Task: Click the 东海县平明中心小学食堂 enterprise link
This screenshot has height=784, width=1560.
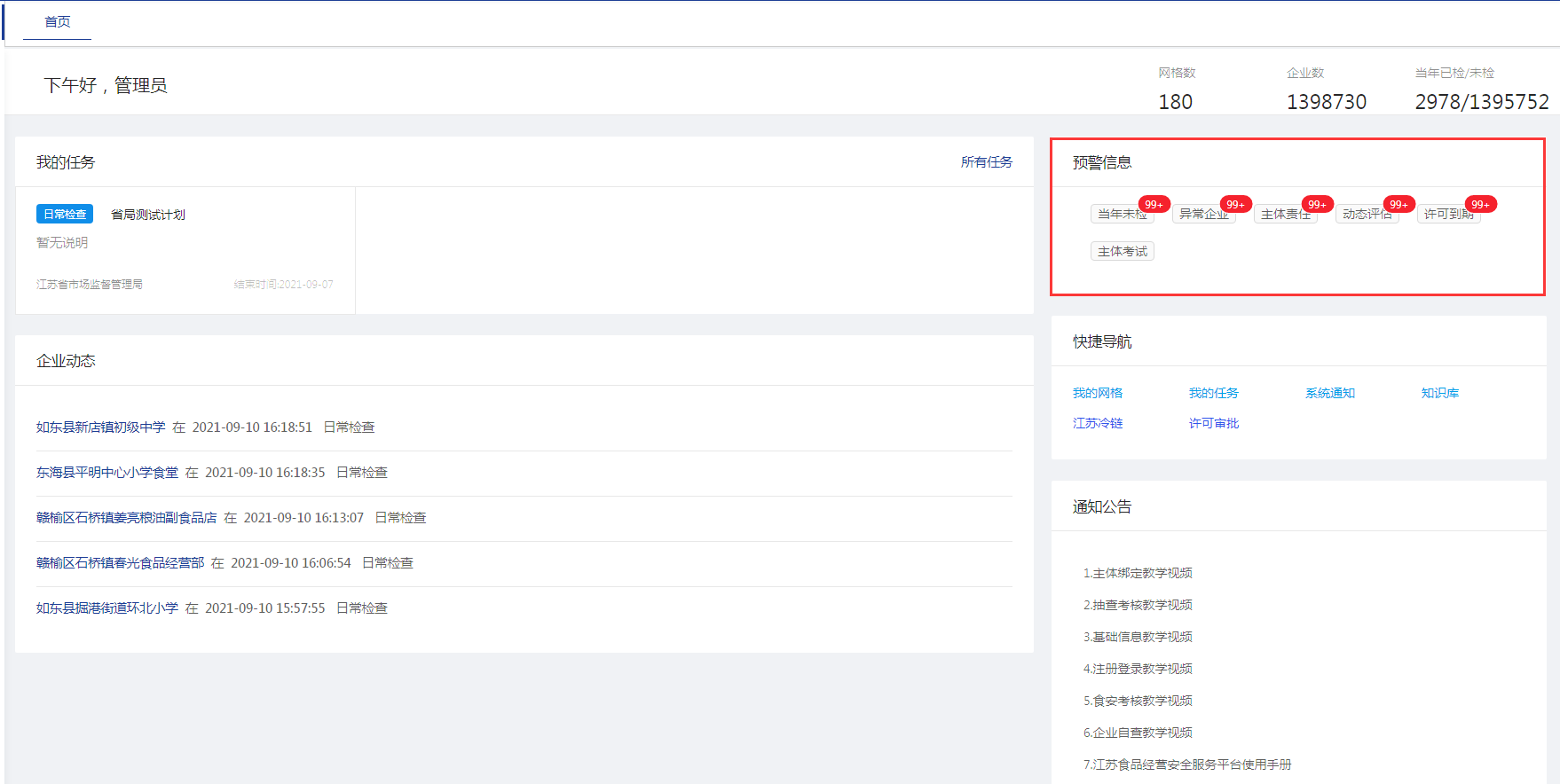Action: pos(107,473)
